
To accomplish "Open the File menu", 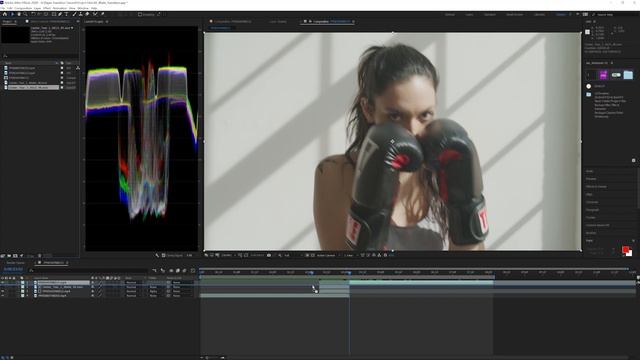I will click(x=3, y=8).
